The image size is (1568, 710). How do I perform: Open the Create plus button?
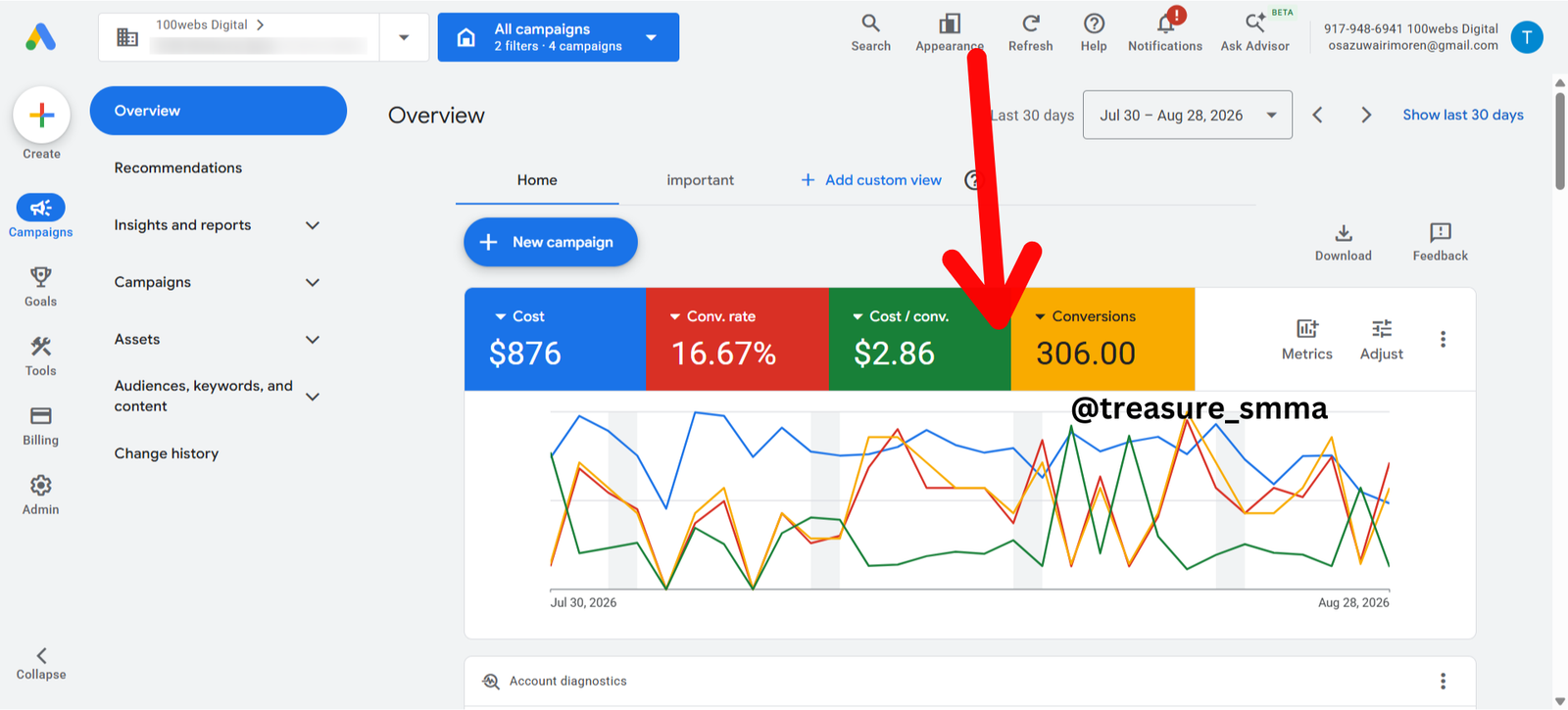[x=41, y=115]
